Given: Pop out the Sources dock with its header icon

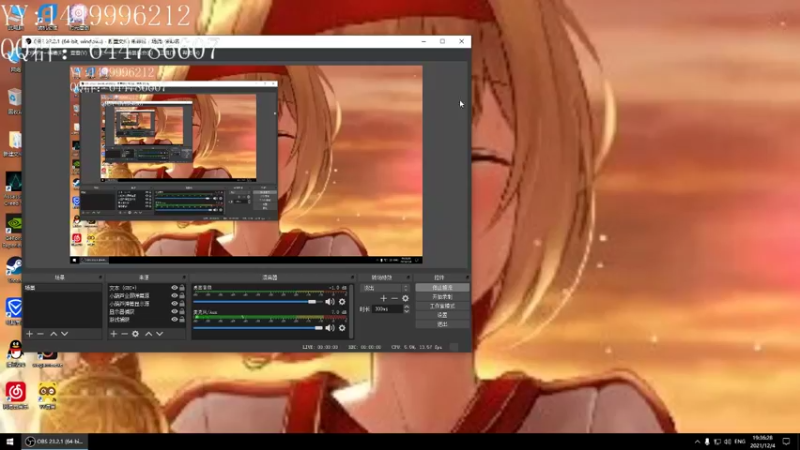Looking at the screenshot, I should [x=184, y=278].
